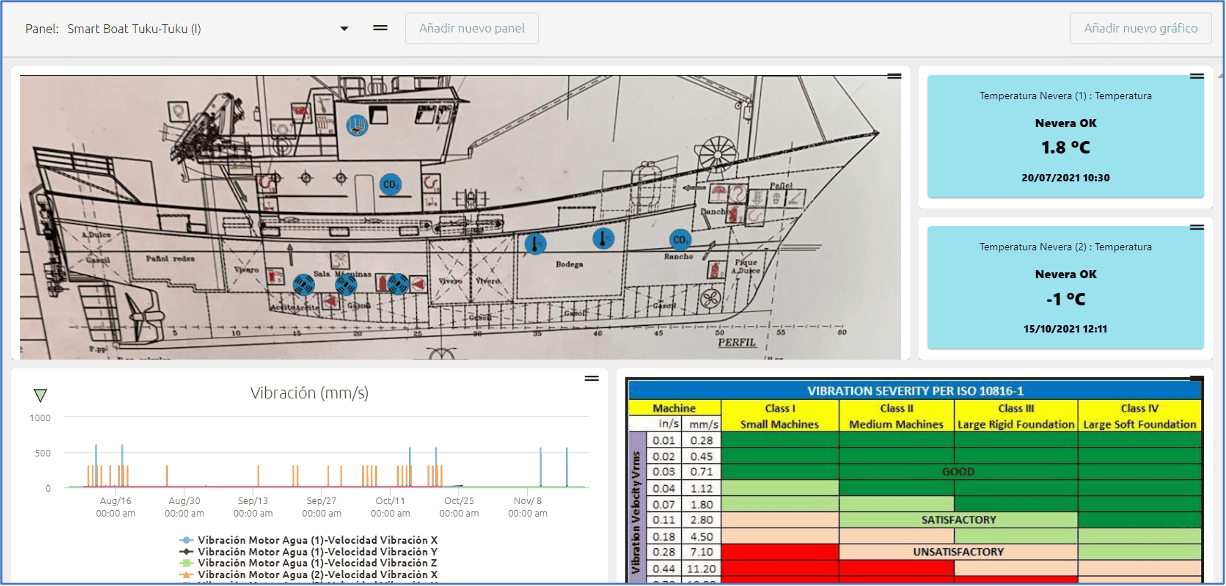Click the bridge sensor icon in the wheelhouse
1226x586 pixels.
(356, 125)
